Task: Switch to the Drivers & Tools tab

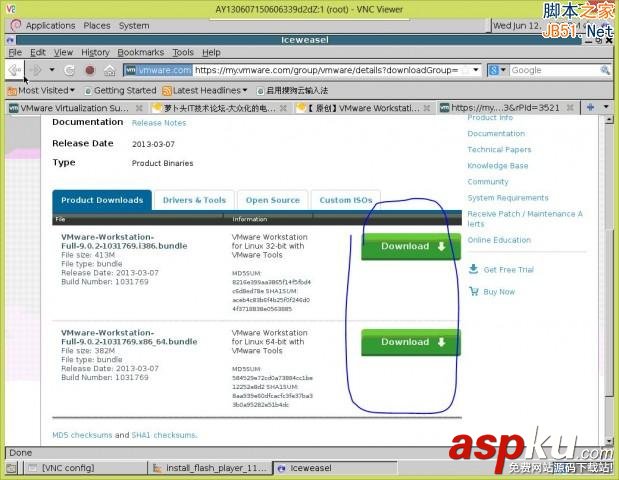Action: click(x=194, y=201)
